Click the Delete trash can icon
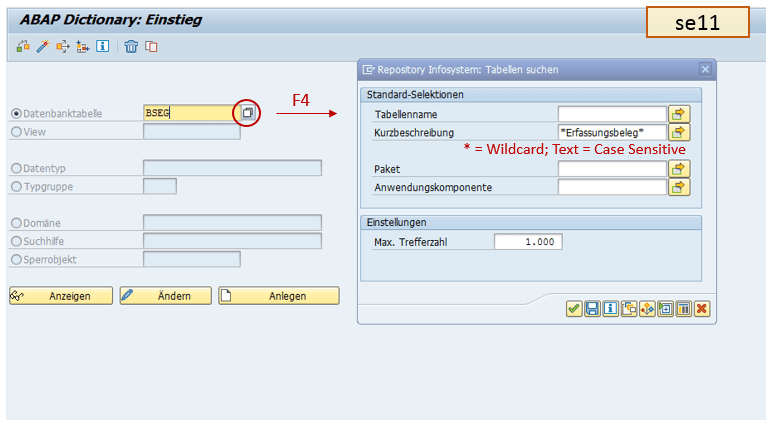Image resolution: width=773 pixels, height=425 pixels. pos(131,46)
